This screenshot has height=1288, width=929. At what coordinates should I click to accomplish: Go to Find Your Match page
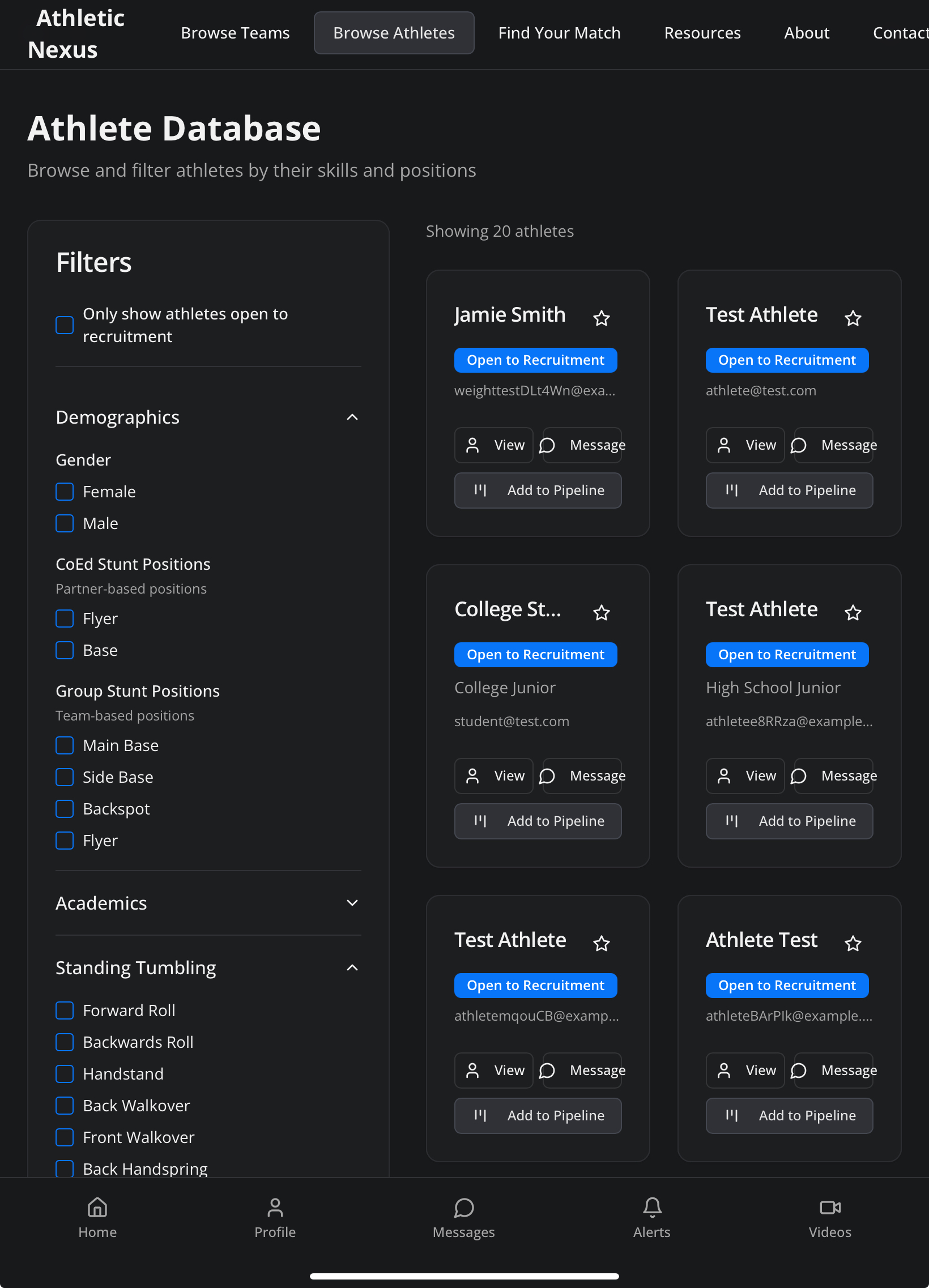(559, 33)
